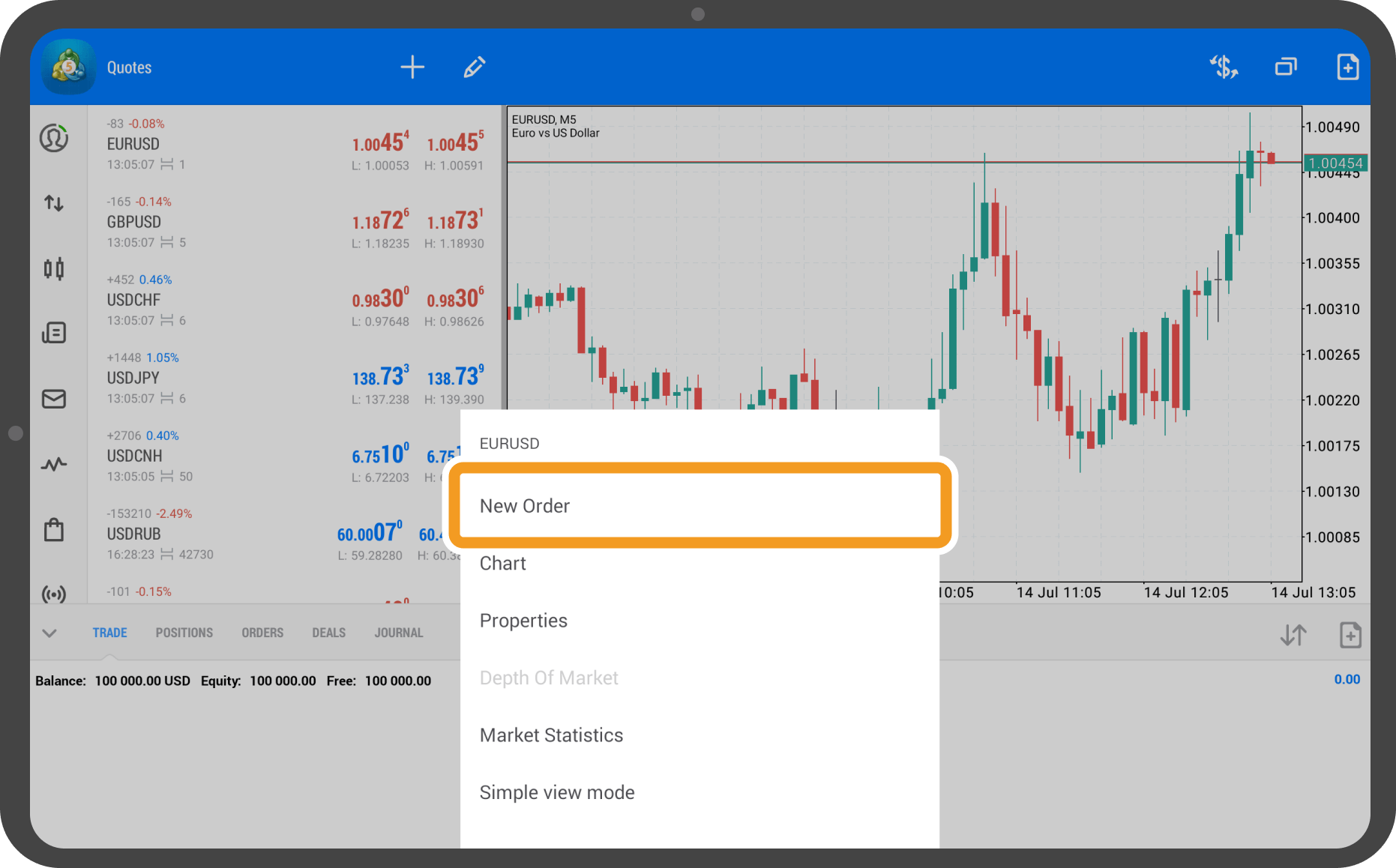Open Properties from the context menu
The height and width of the screenshot is (868, 1396).
click(523, 621)
